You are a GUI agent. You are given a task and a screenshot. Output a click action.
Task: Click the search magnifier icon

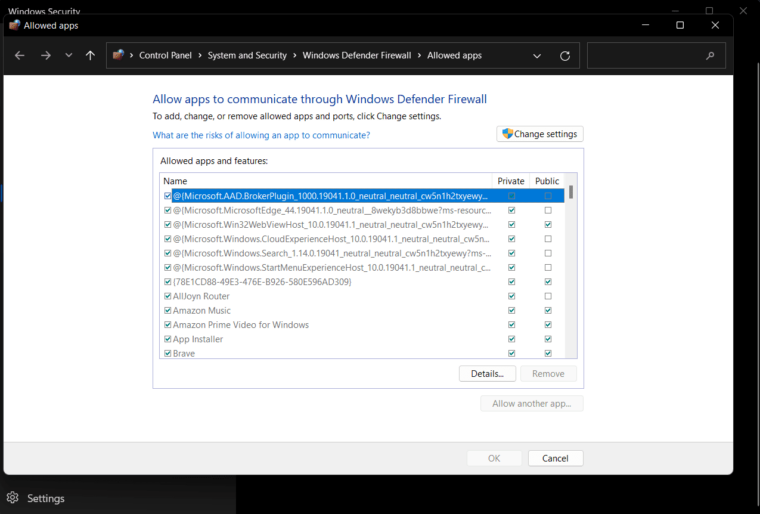[x=710, y=56]
